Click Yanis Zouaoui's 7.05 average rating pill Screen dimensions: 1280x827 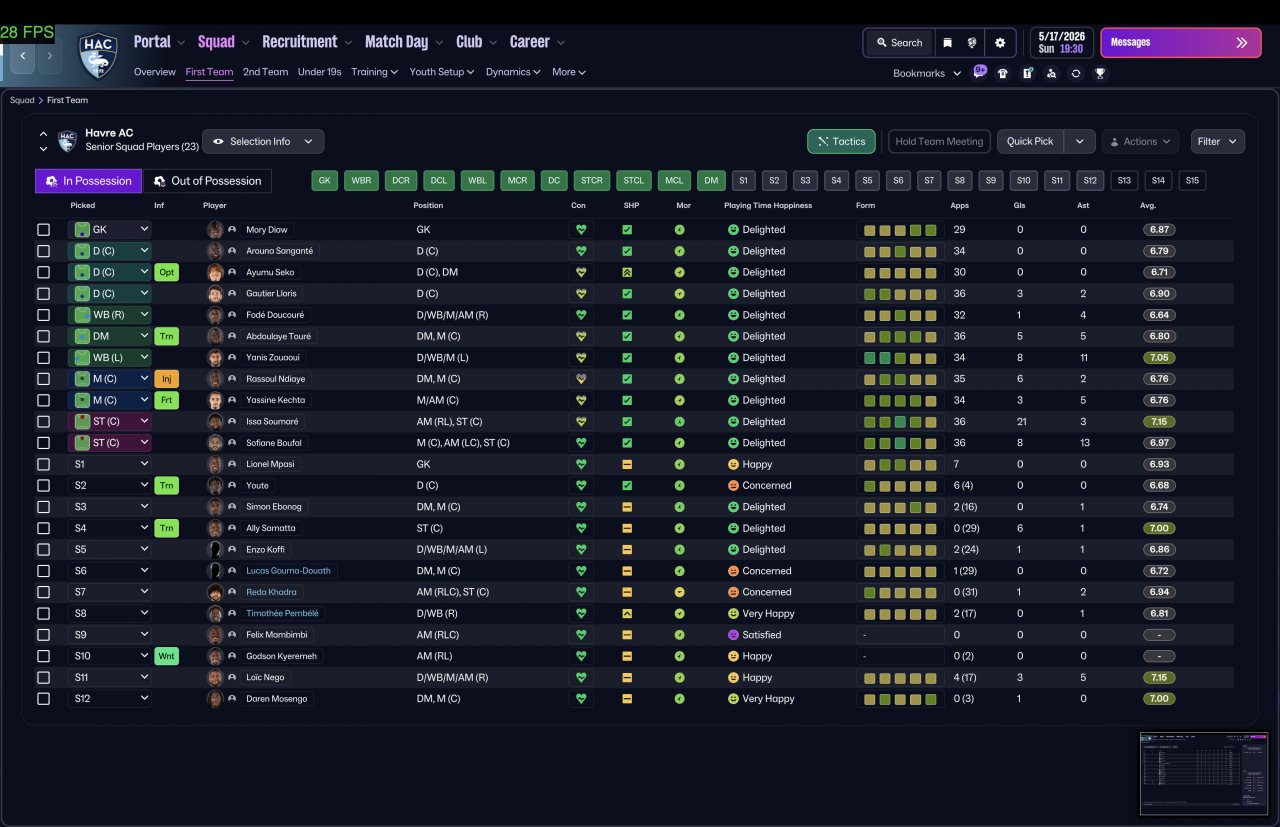pyautogui.click(x=1159, y=358)
